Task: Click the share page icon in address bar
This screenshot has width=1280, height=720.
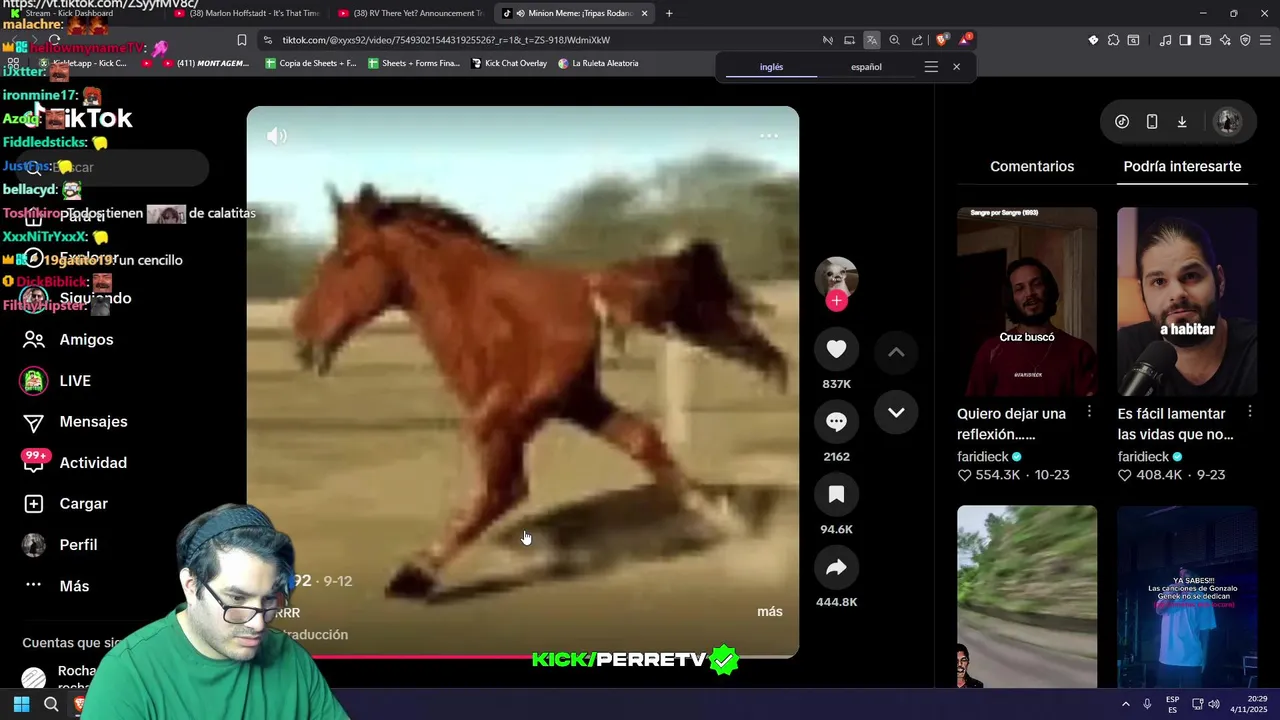Action: [x=917, y=40]
